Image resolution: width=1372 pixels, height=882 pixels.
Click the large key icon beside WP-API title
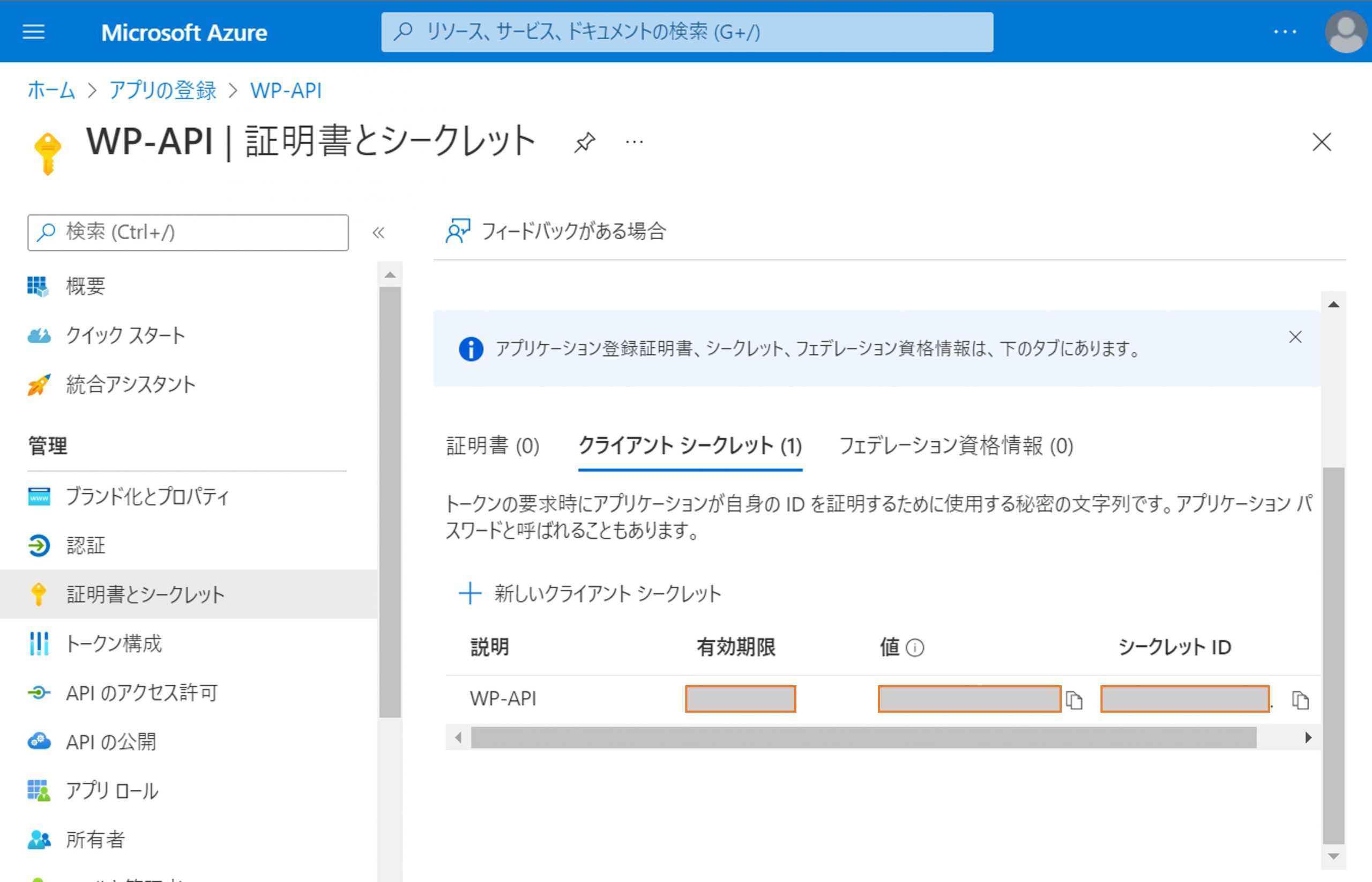[x=48, y=153]
